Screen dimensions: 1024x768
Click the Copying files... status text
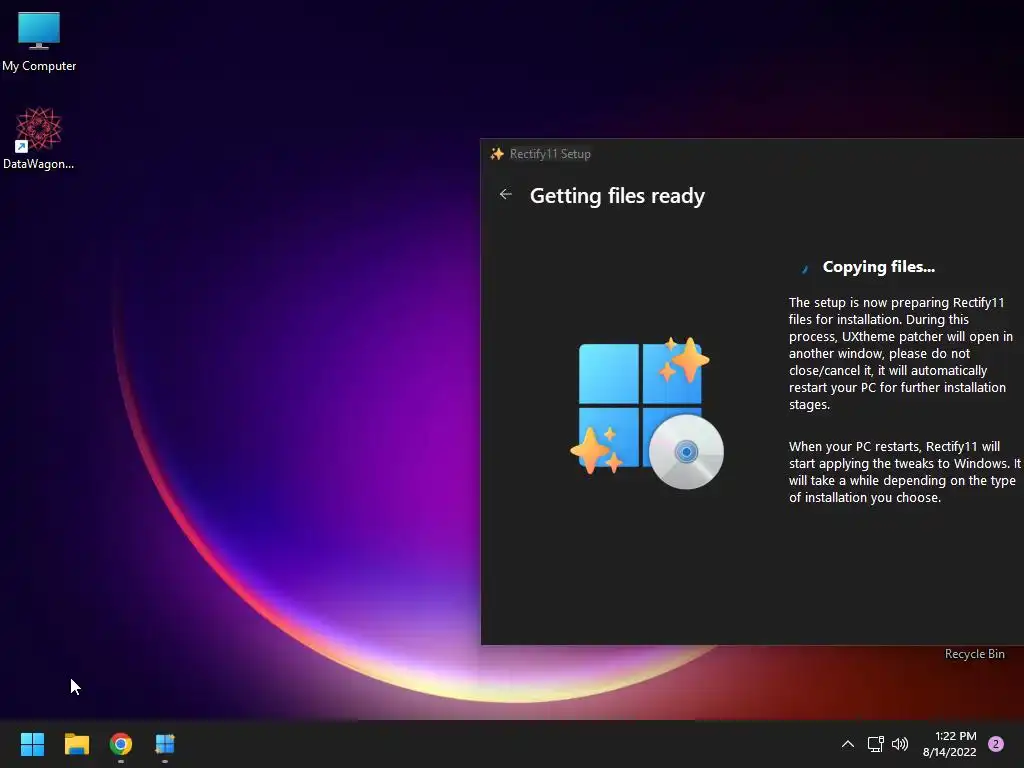(x=878, y=267)
